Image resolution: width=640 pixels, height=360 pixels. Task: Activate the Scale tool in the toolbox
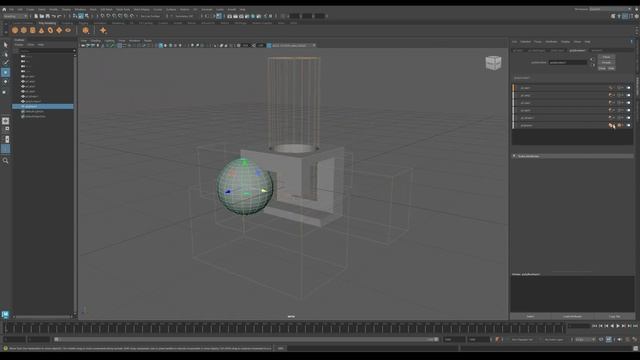tap(5, 92)
